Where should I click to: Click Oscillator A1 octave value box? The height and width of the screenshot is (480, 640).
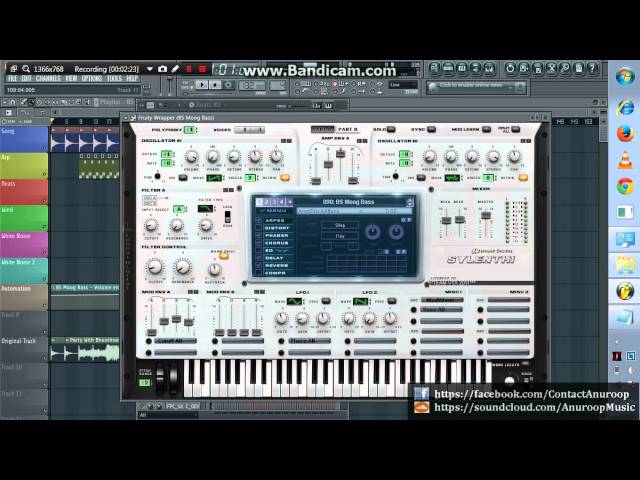[x=167, y=154]
